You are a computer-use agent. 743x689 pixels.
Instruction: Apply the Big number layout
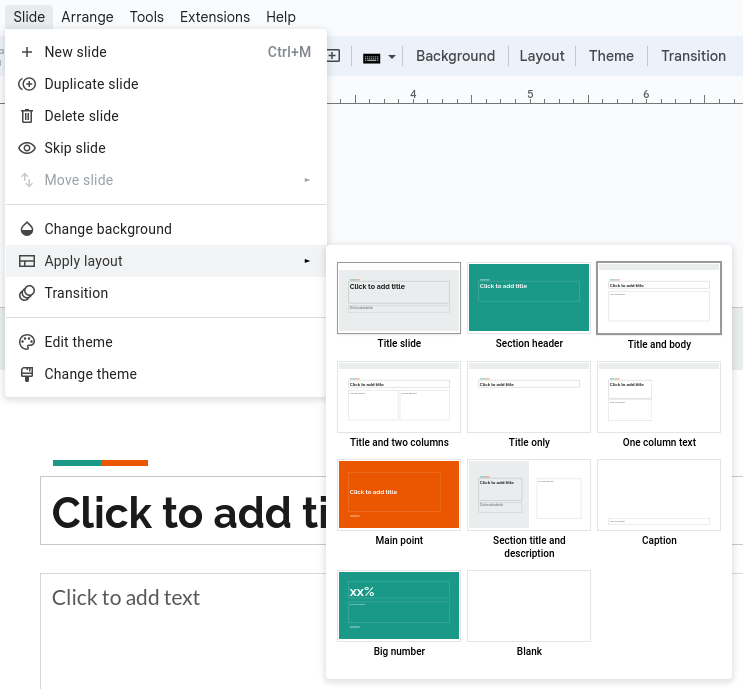(x=399, y=605)
